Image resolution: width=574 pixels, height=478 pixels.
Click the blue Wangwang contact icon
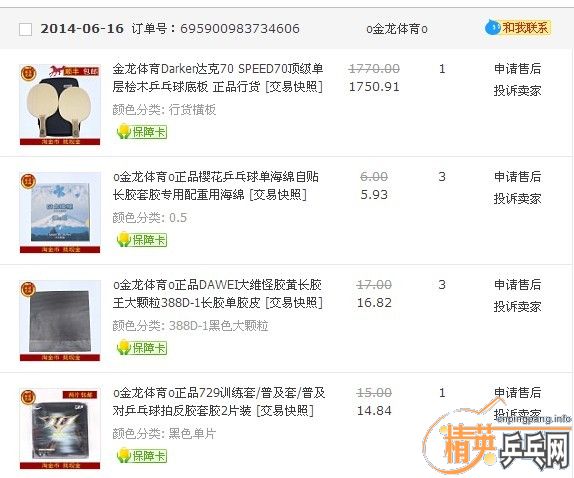click(492, 27)
